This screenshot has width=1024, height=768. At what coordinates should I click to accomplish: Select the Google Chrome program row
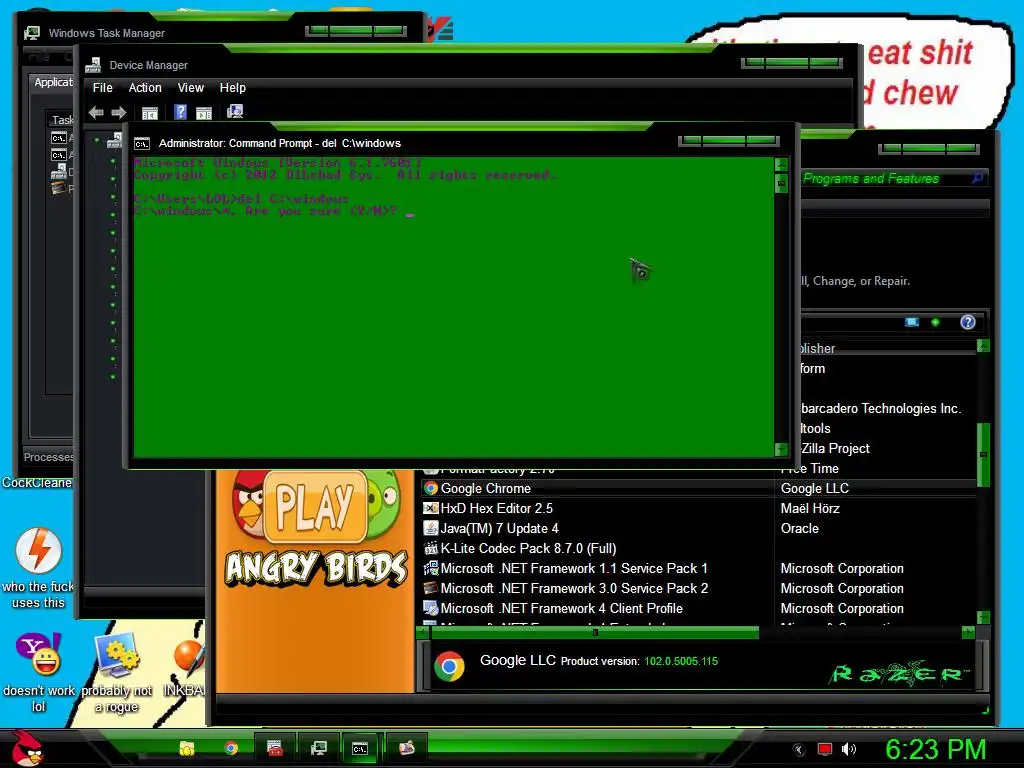(698, 488)
